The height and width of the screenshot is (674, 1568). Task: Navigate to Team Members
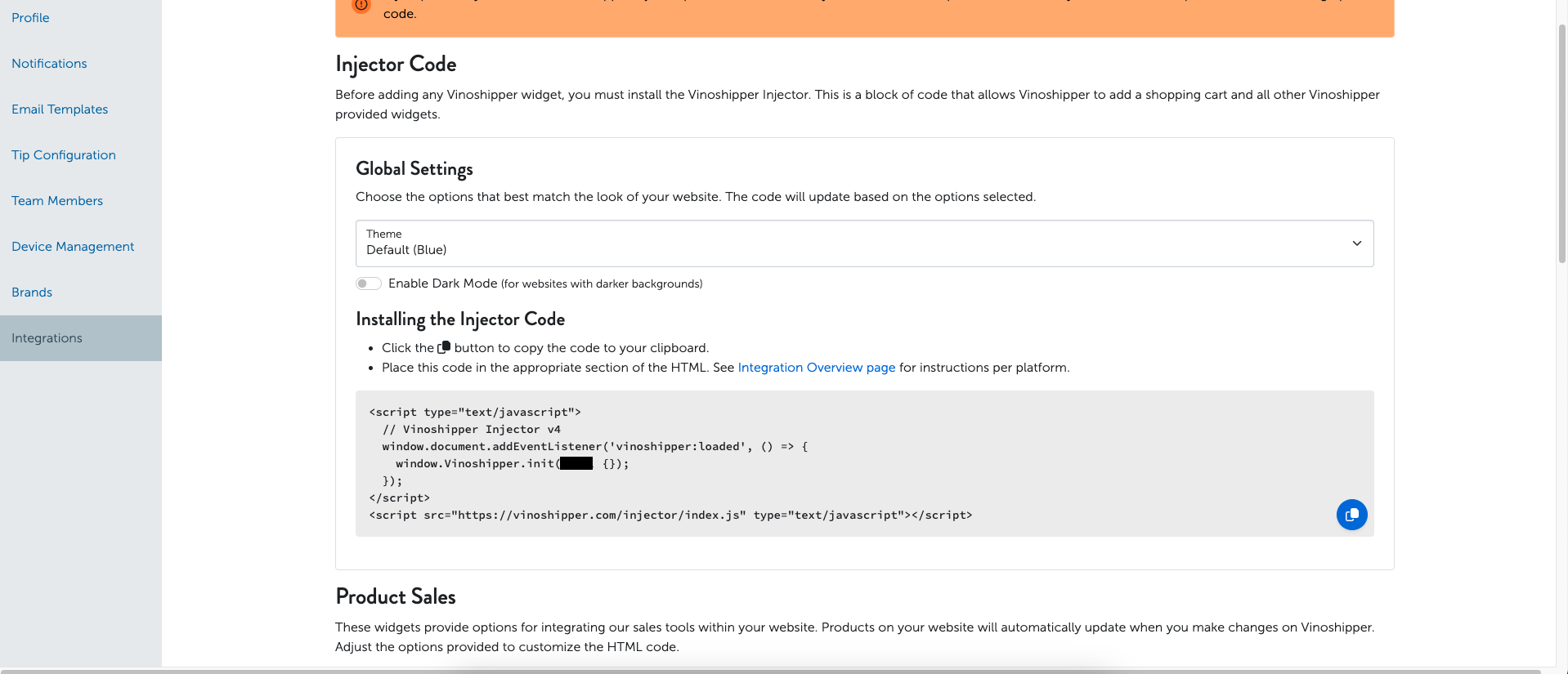57,201
